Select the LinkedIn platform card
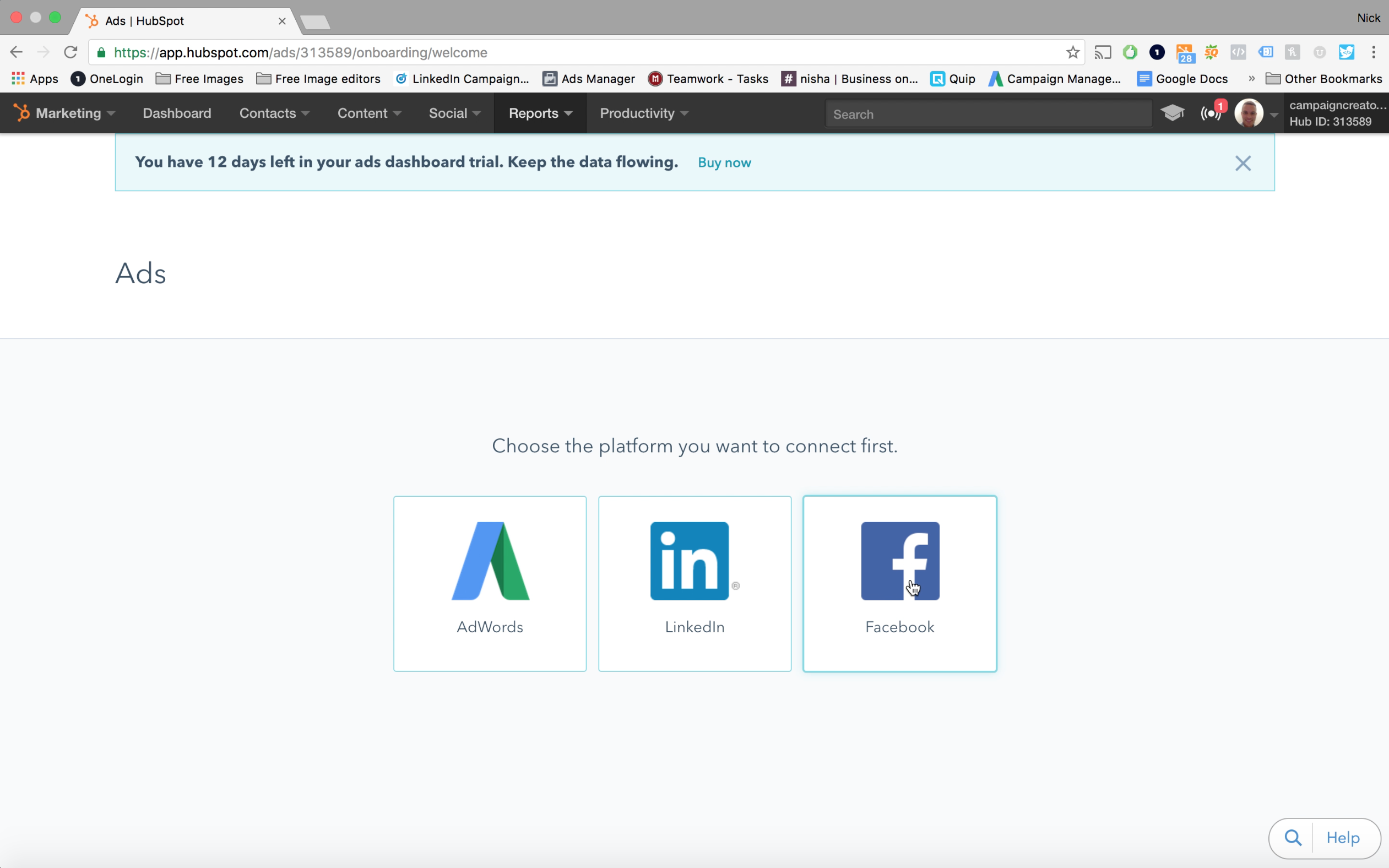Image resolution: width=1389 pixels, height=868 pixels. point(694,583)
